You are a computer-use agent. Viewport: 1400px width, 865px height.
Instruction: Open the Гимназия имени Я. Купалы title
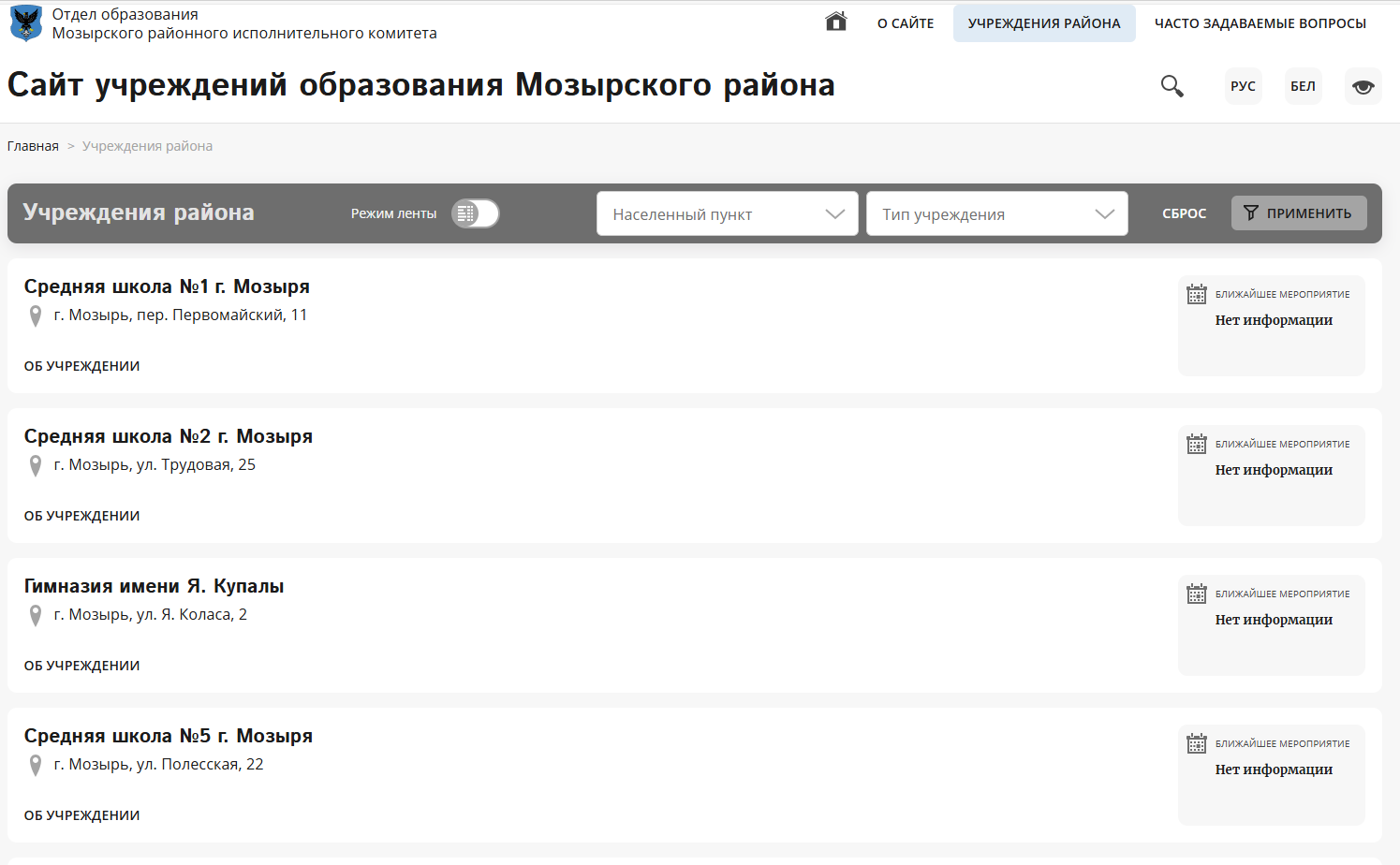coord(155,586)
